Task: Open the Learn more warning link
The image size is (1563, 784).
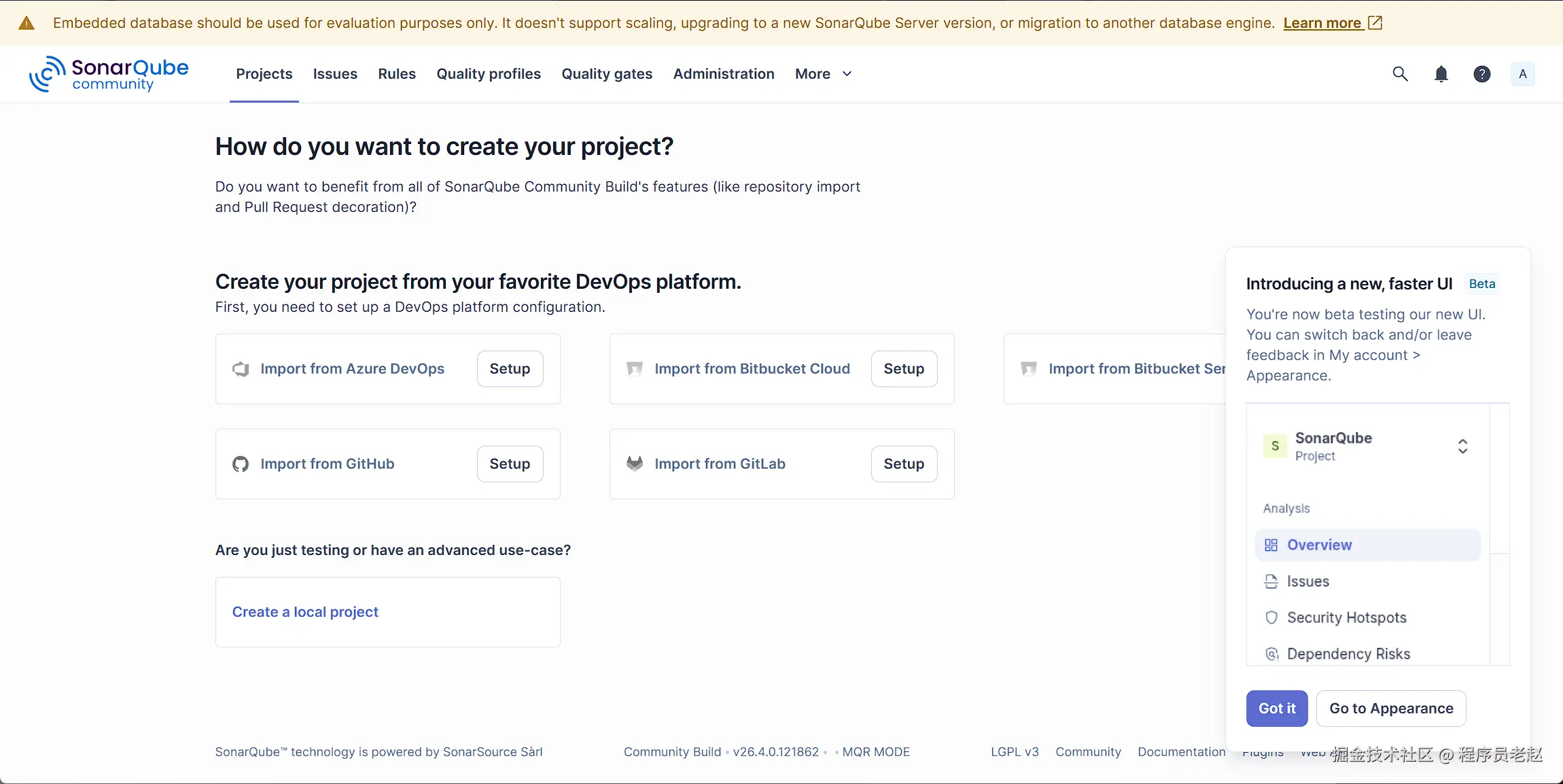Action: coord(1322,23)
